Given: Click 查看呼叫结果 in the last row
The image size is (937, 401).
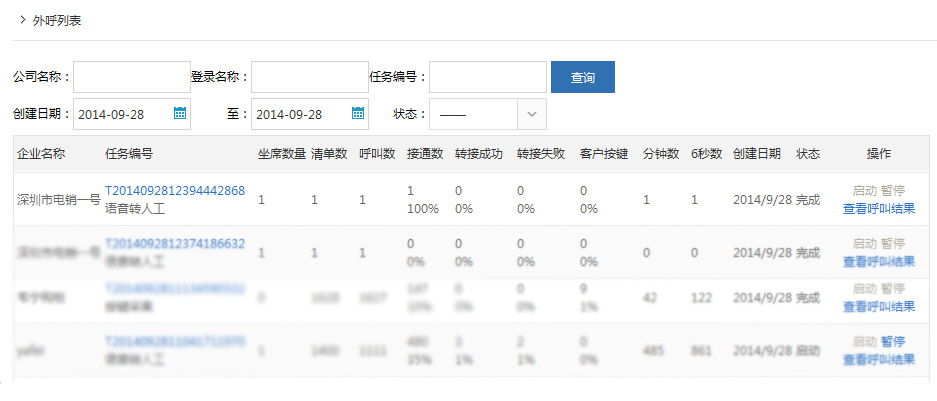Looking at the screenshot, I should [x=878, y=359].
